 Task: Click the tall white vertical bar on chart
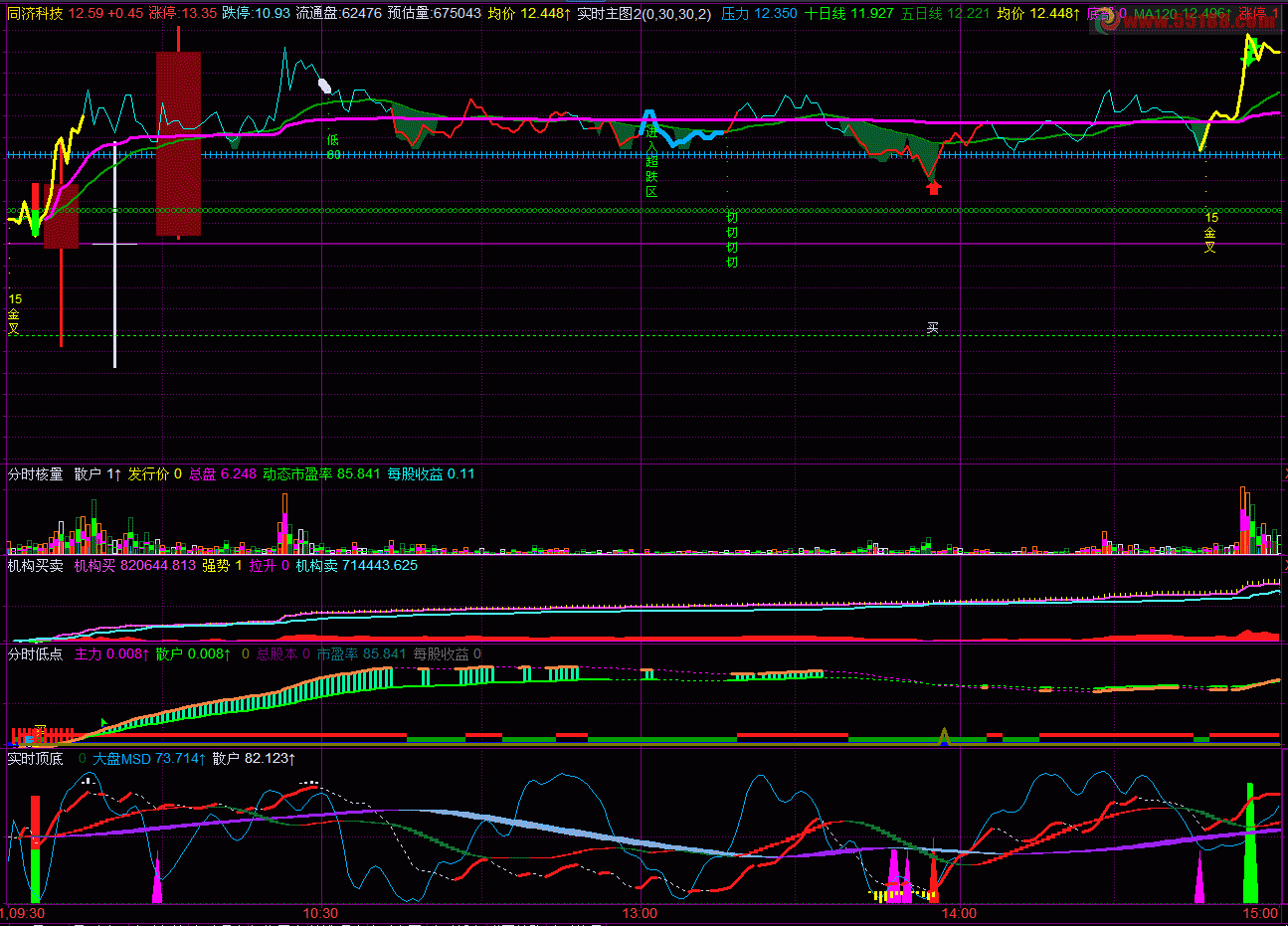coord(114,255)
